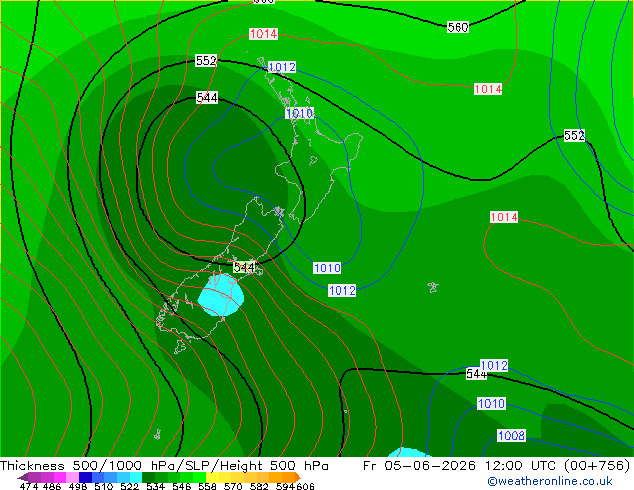Viewport: 634px width, 490px height.
Task: Click the blue 1010 label directly above 1008
Action: tap(491, 403)
